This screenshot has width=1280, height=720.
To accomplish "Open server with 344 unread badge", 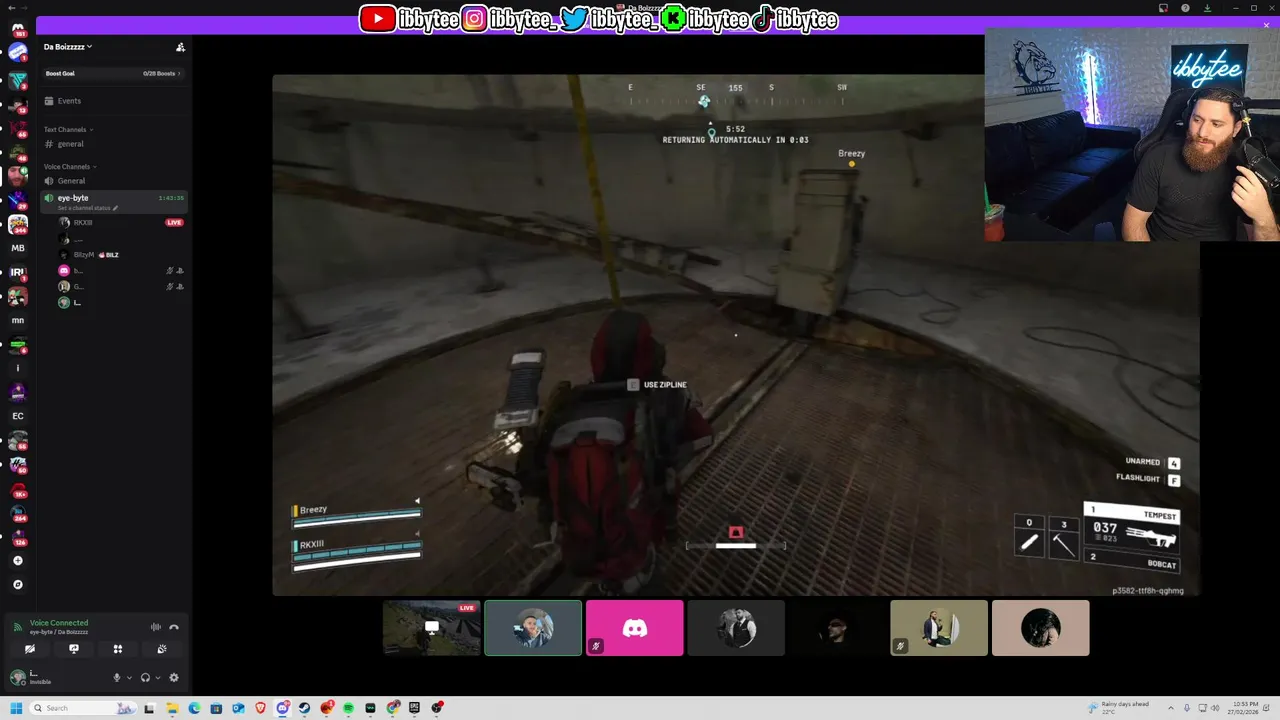I will (18, 224).
